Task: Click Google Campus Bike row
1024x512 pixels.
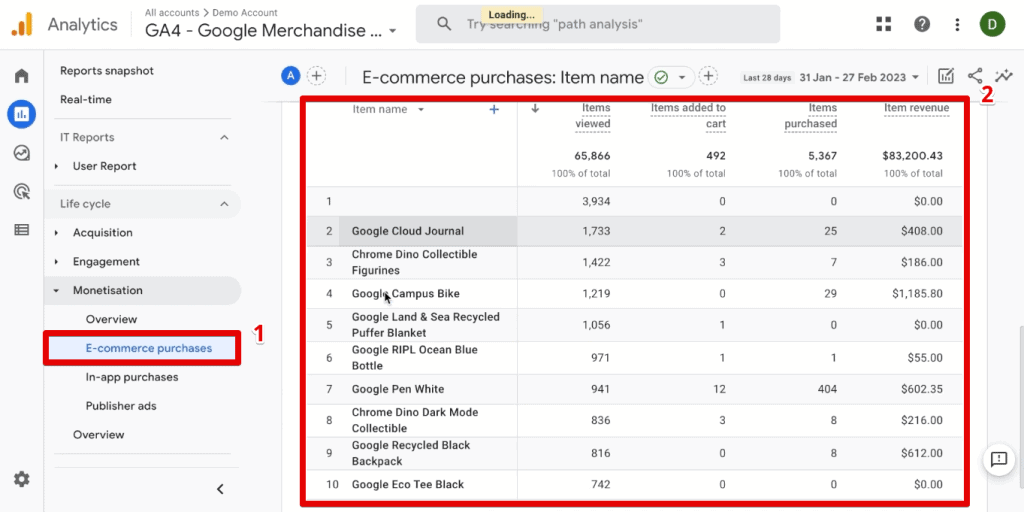Action: pos(635,294)
